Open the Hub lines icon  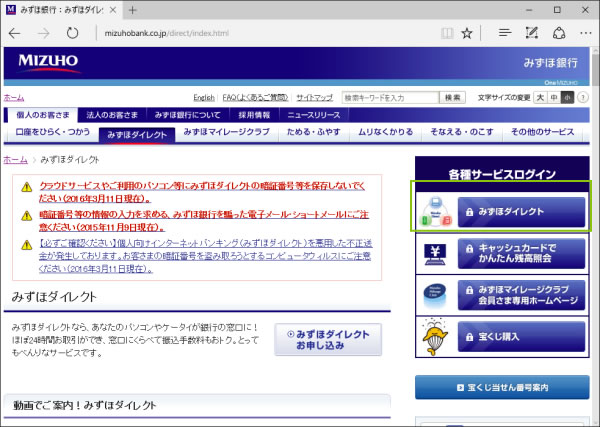pyautogui.click(x=505, y=33)
